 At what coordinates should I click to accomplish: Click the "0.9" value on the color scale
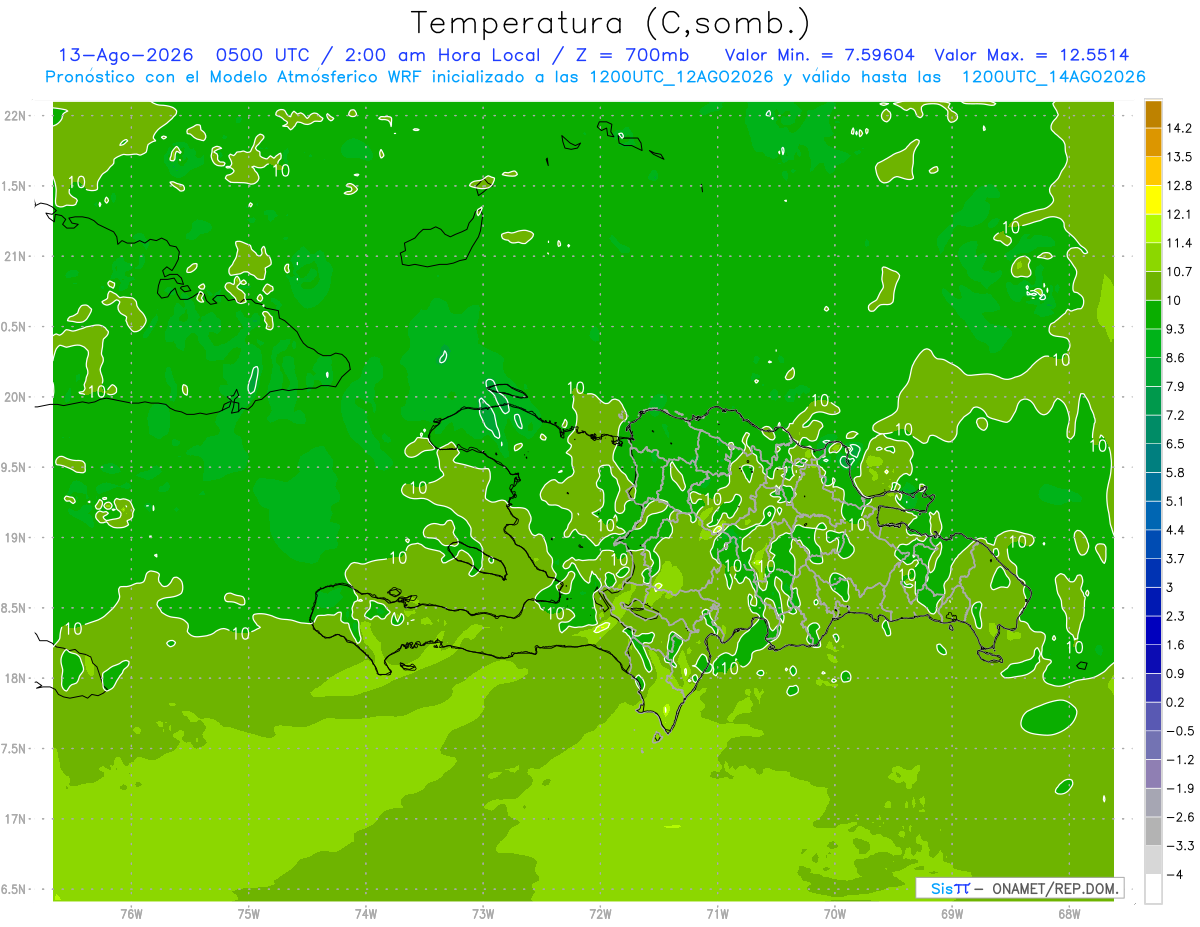tap(1176, 673)
